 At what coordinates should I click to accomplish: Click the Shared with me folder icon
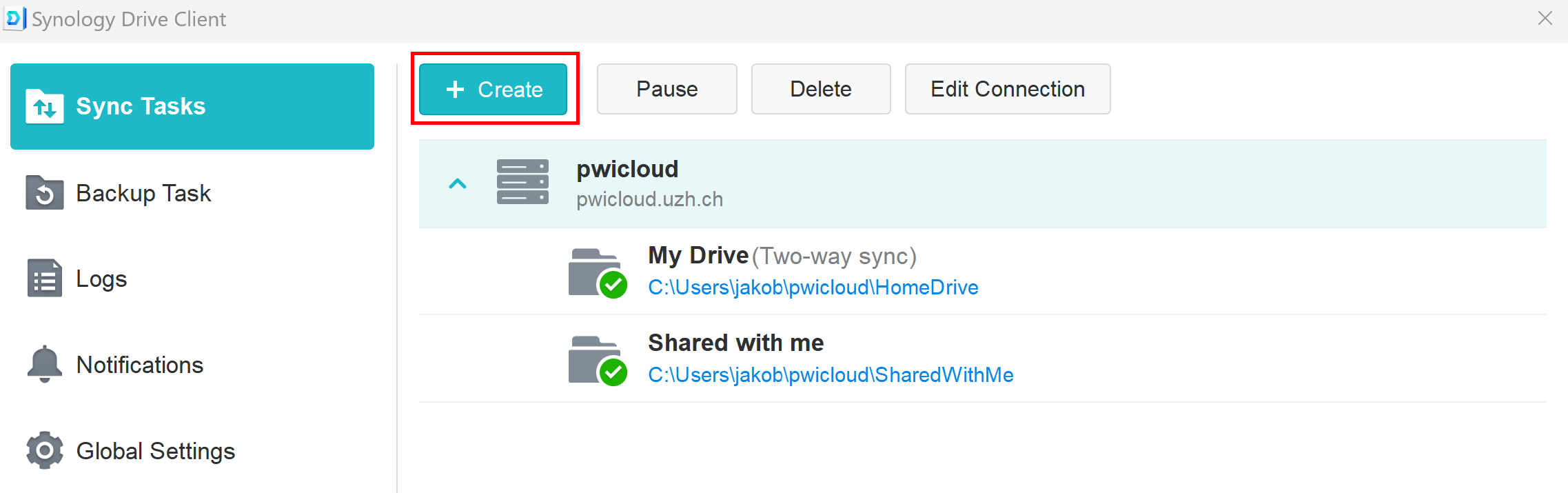(598, 361)
